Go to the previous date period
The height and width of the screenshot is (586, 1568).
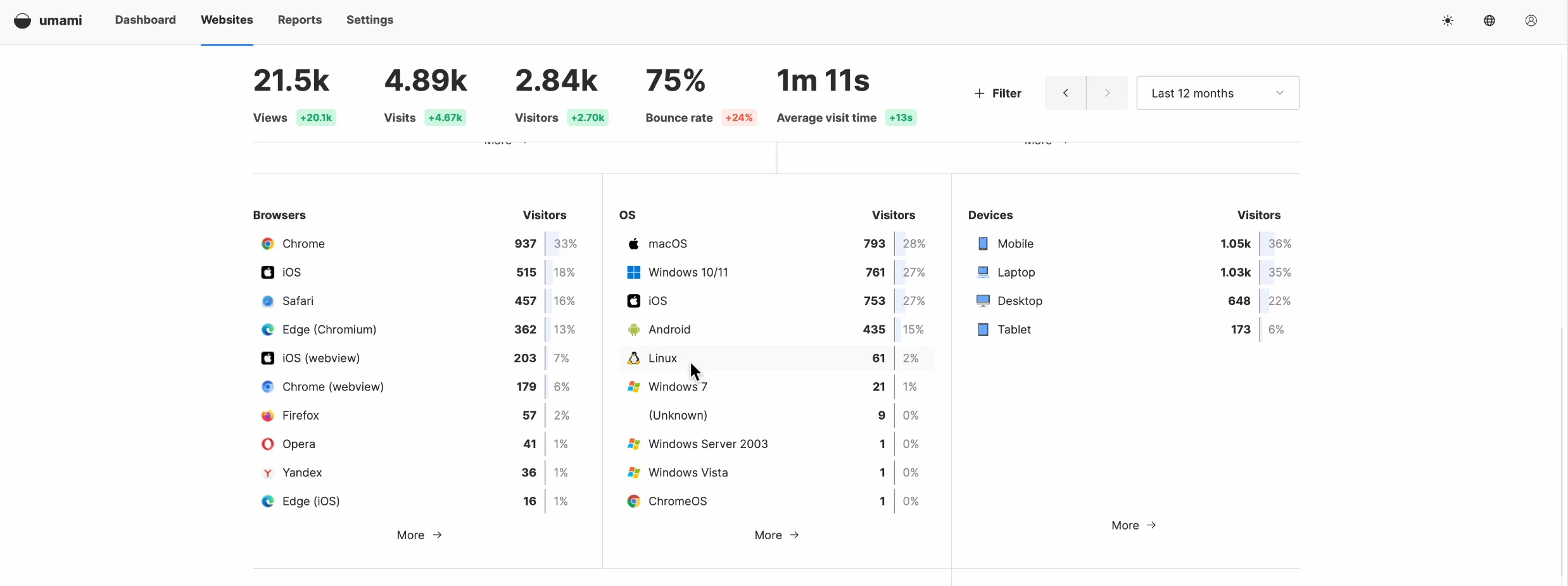point(1065,93)
